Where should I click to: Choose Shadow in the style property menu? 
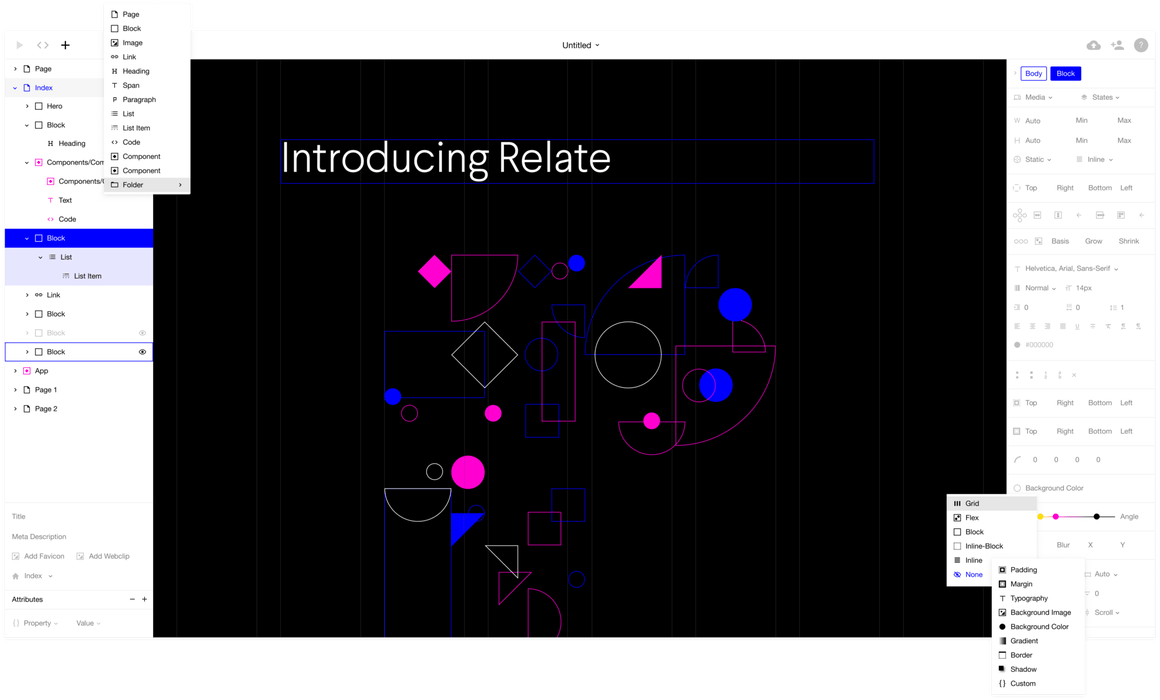[x=1037, y=670]
